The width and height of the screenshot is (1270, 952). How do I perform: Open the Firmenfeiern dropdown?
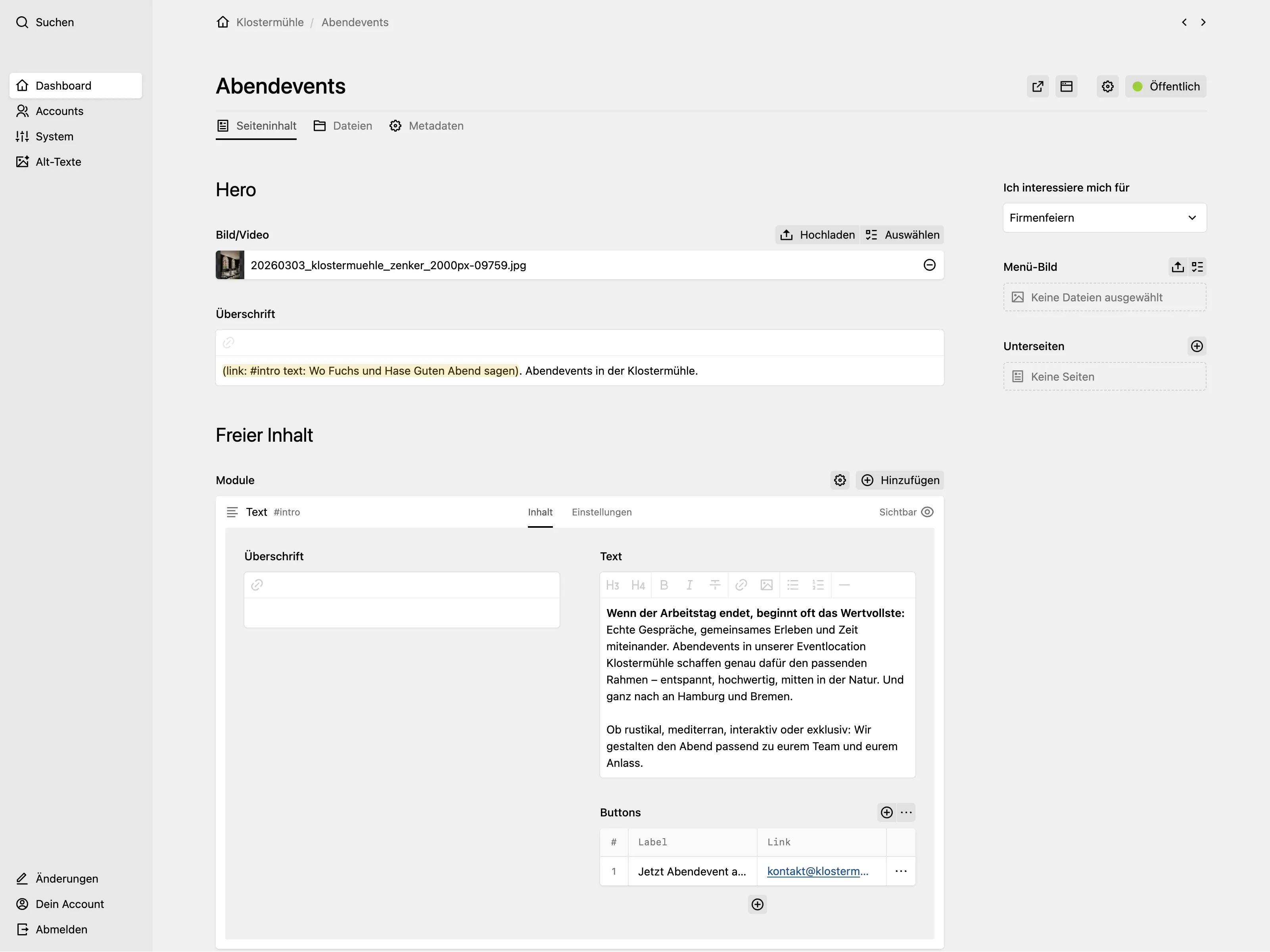[x=1105, y=218]
